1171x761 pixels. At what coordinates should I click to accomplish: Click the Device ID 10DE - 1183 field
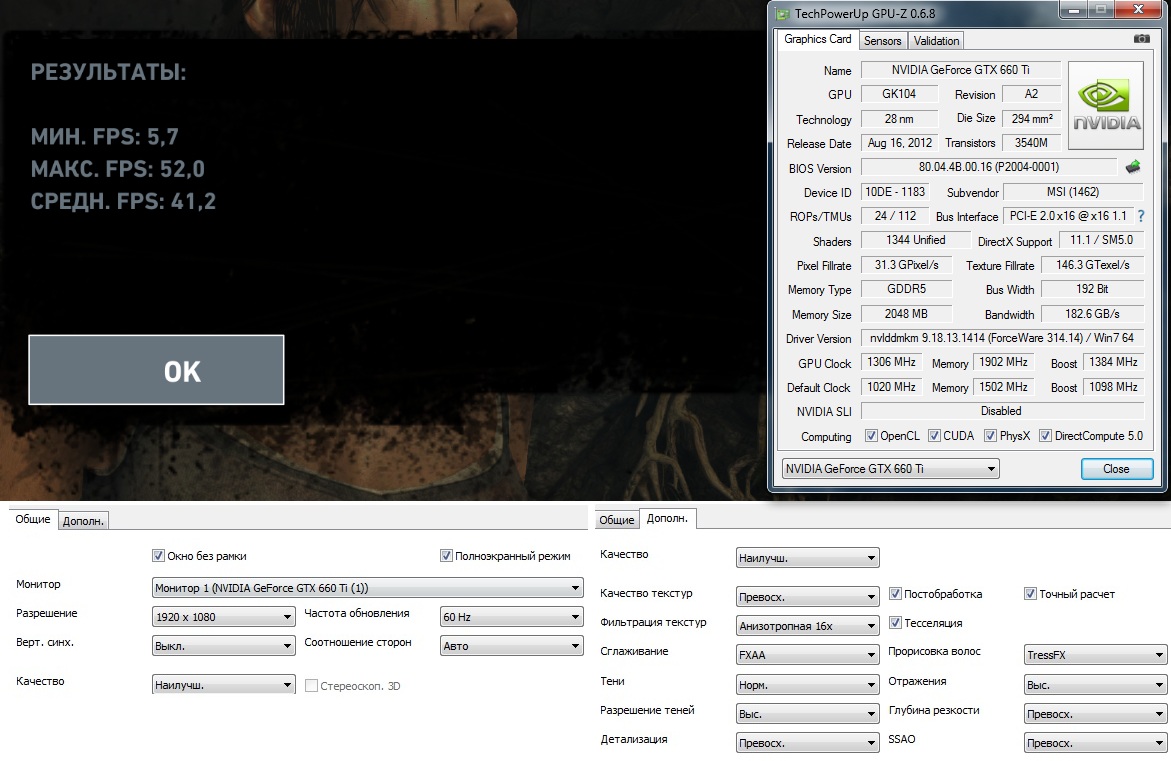click(895, 192)
